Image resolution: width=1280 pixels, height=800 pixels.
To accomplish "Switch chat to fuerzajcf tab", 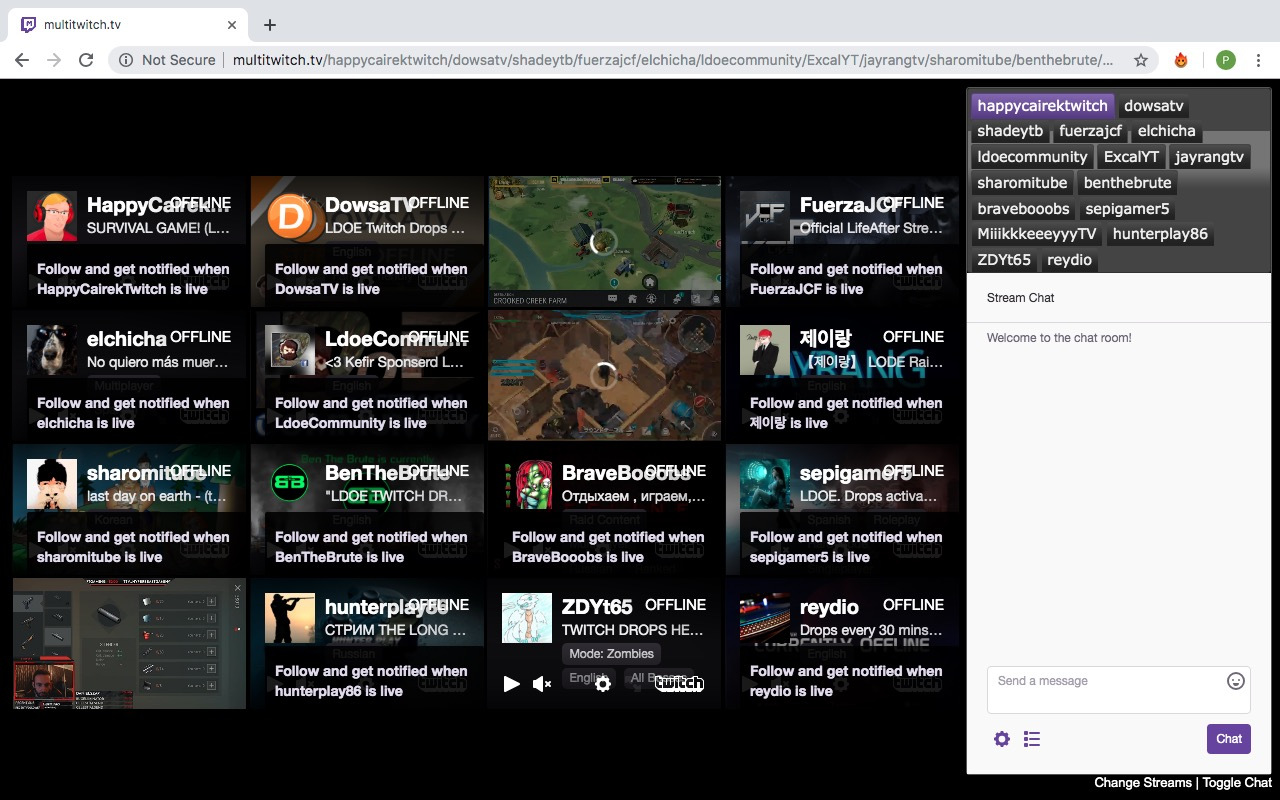I will [1090, 131].
